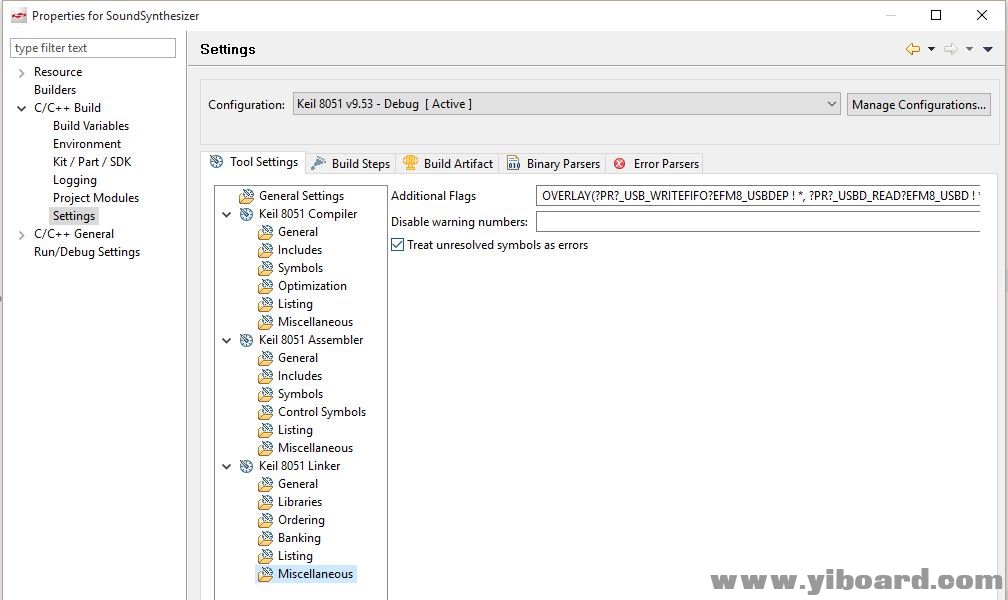Expand the Resource tree node
The height and width of the screenshot is (600, 1008).
pyautogui.click(x=21, y=73)
